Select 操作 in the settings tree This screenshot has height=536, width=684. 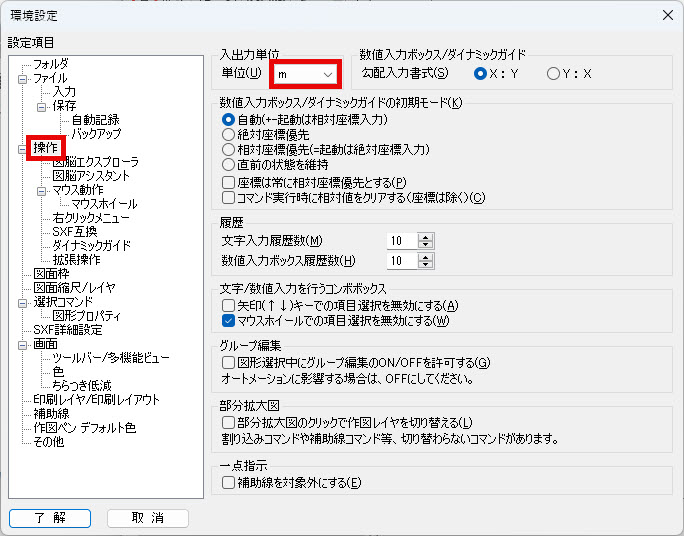tap(46, 148)
